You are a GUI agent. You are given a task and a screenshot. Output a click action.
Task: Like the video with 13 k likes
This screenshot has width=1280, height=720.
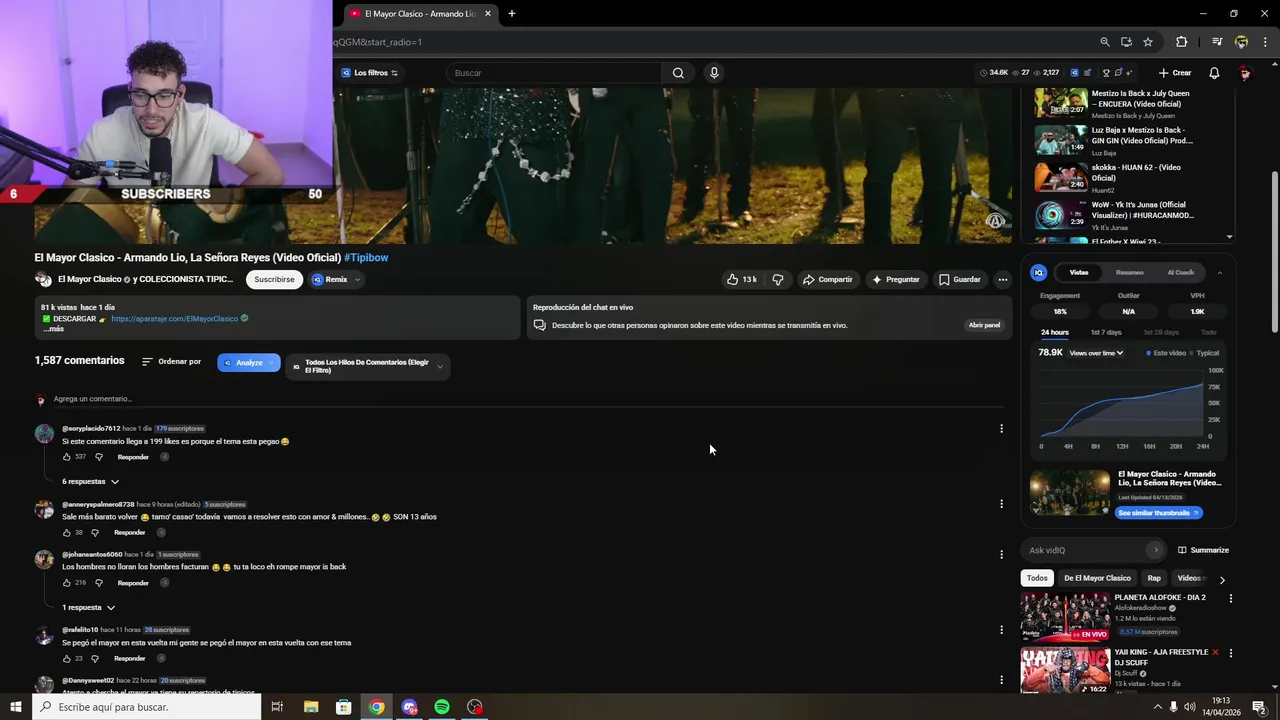741,280
